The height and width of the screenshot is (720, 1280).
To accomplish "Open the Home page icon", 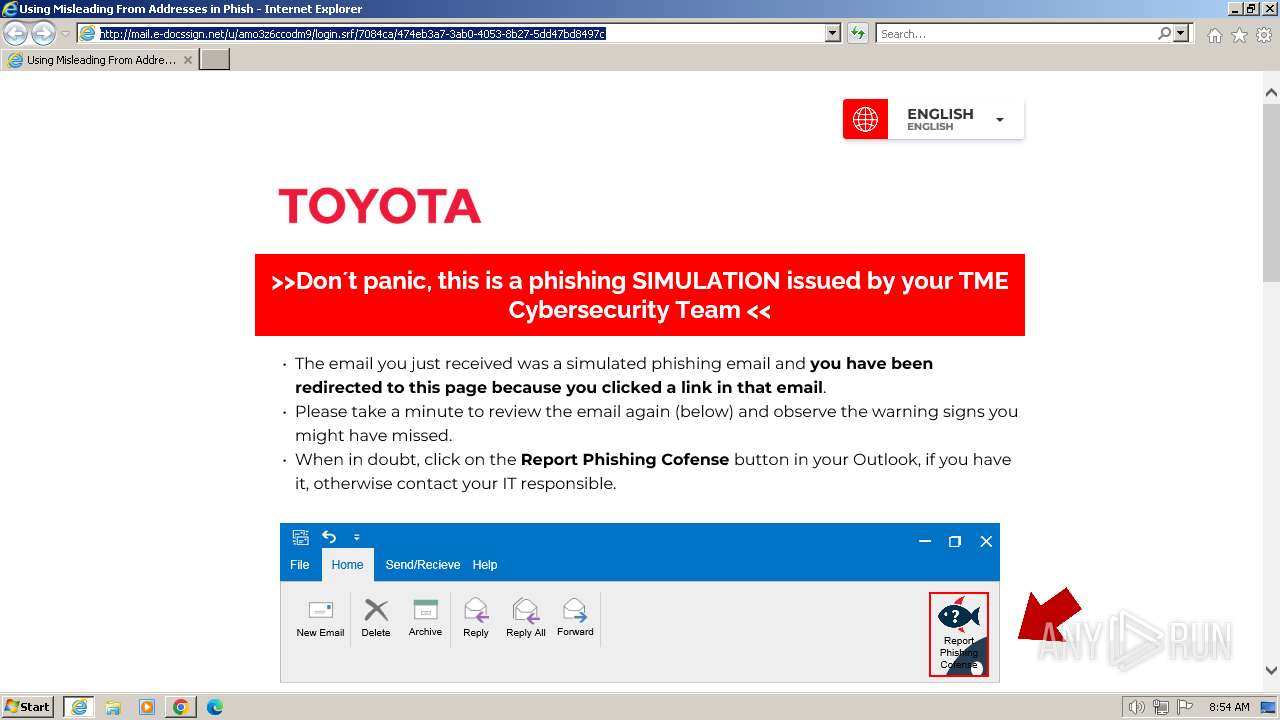I will [1214, 35].
